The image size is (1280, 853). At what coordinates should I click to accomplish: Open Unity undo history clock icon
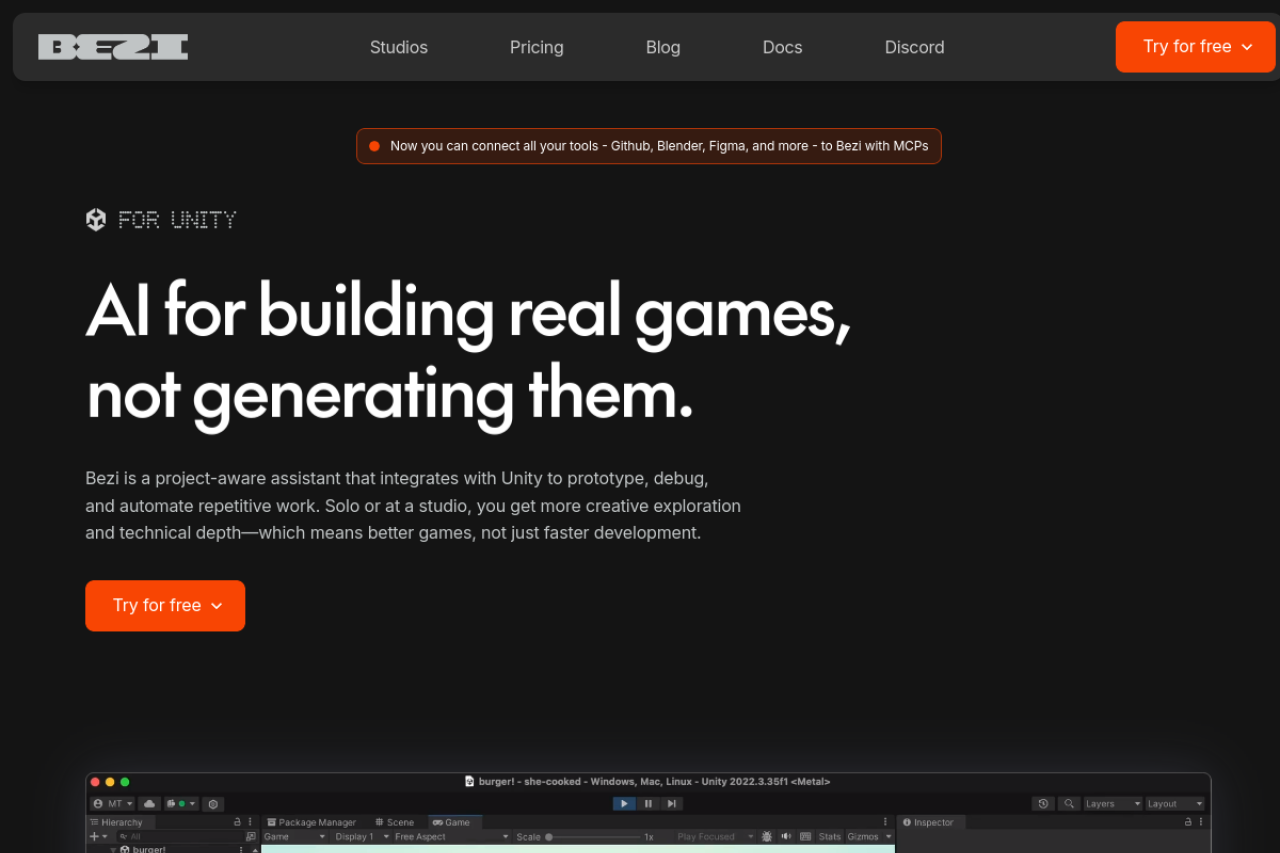1043,804
